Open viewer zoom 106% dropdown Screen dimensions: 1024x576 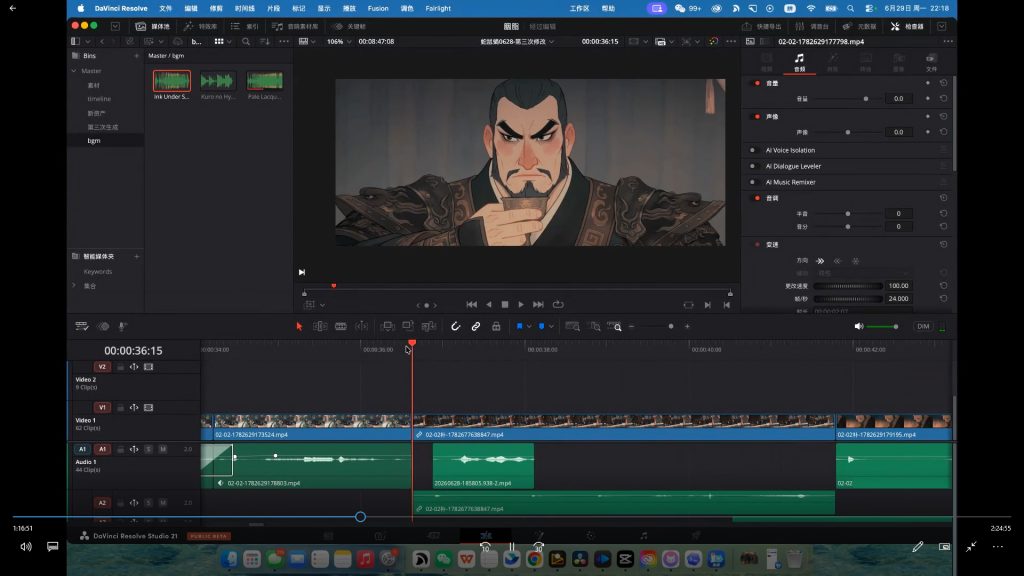(x=339, y=41)
